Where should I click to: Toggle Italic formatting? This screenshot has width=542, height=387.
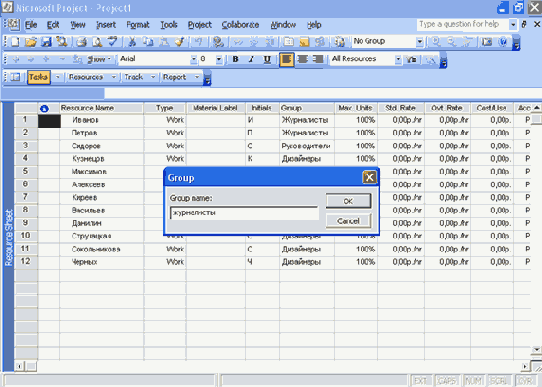(x=251, y=59)
